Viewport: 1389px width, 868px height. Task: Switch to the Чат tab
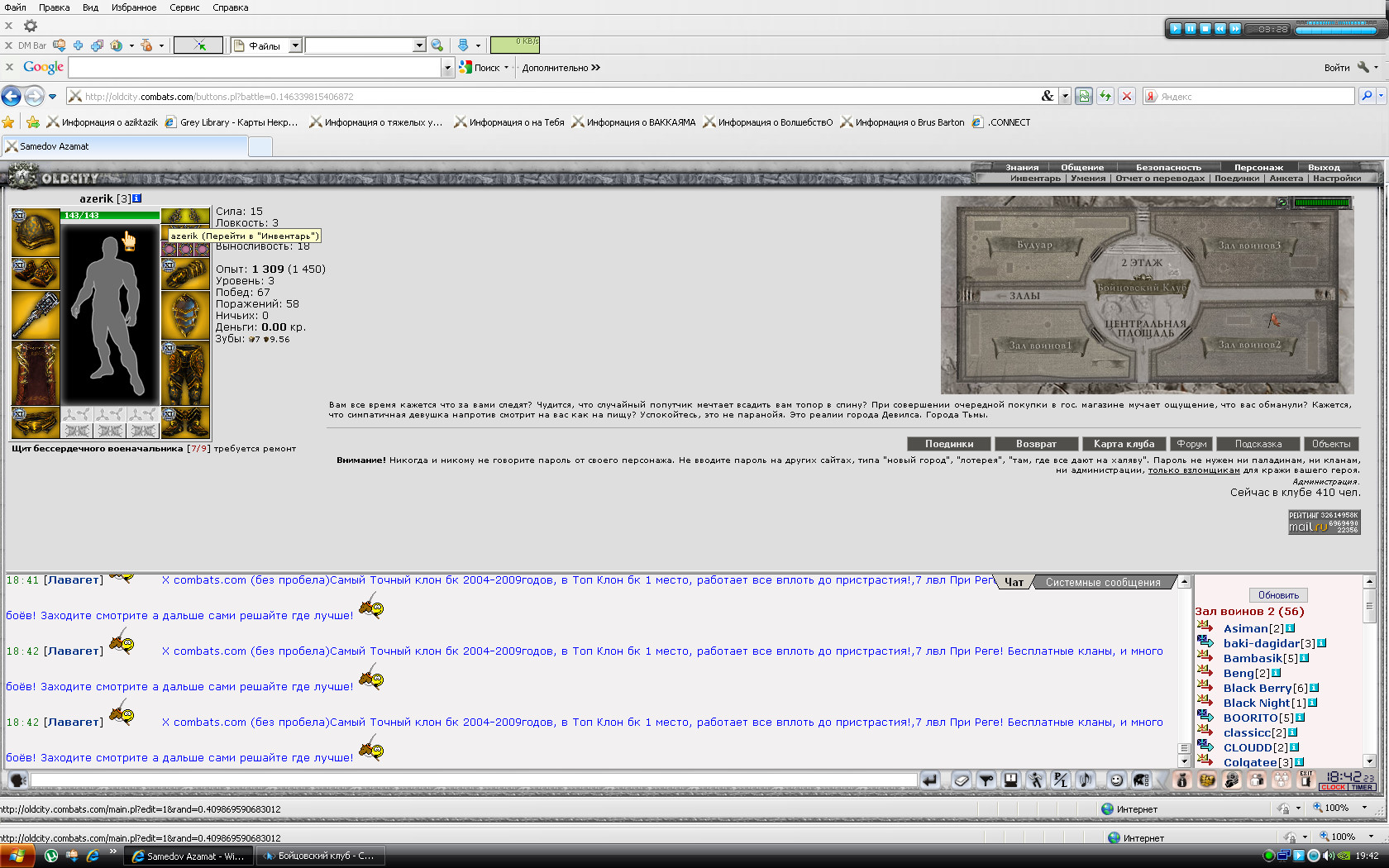(1014, 582)
